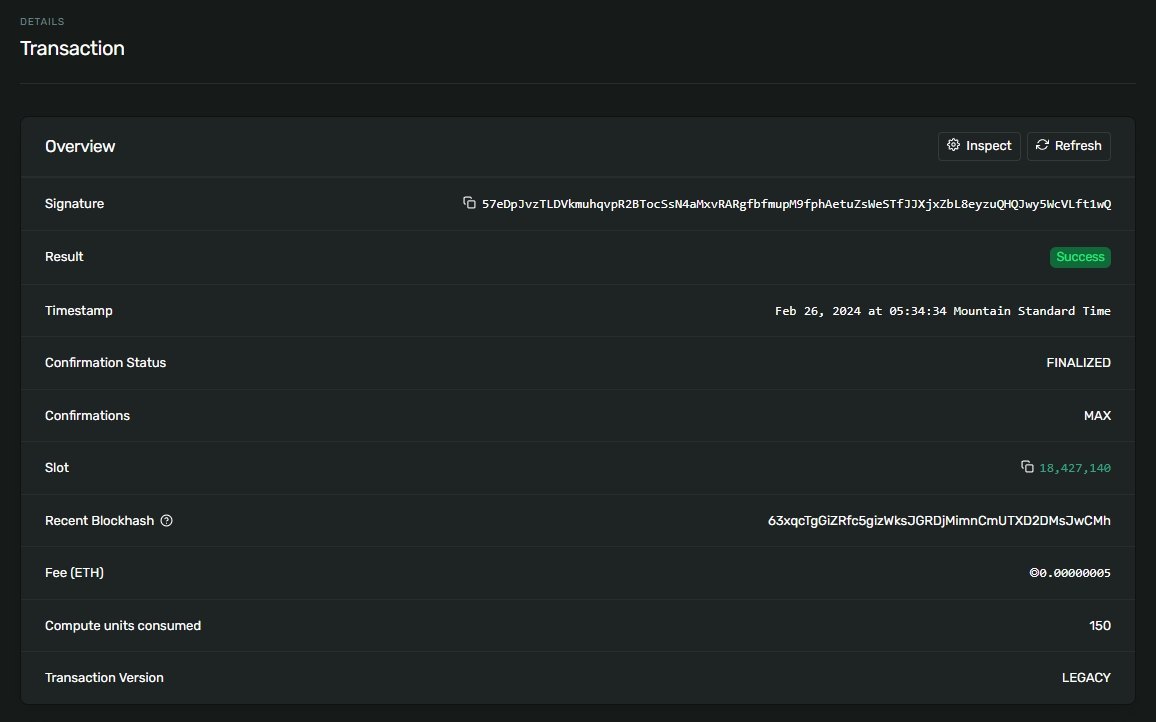Click the Feb 26, 2024 timestamp value
1156x722 pixels.
point(942,311)
